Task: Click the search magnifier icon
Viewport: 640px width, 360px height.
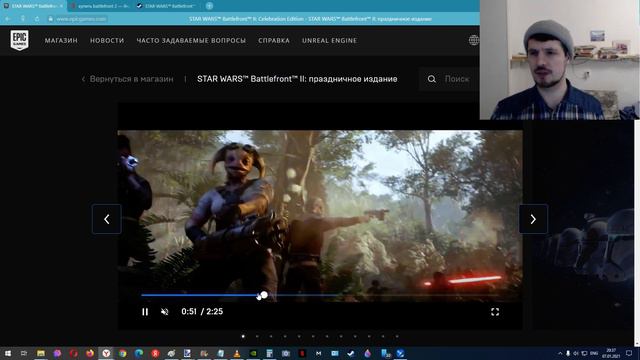Action: [x=431, y=79]
